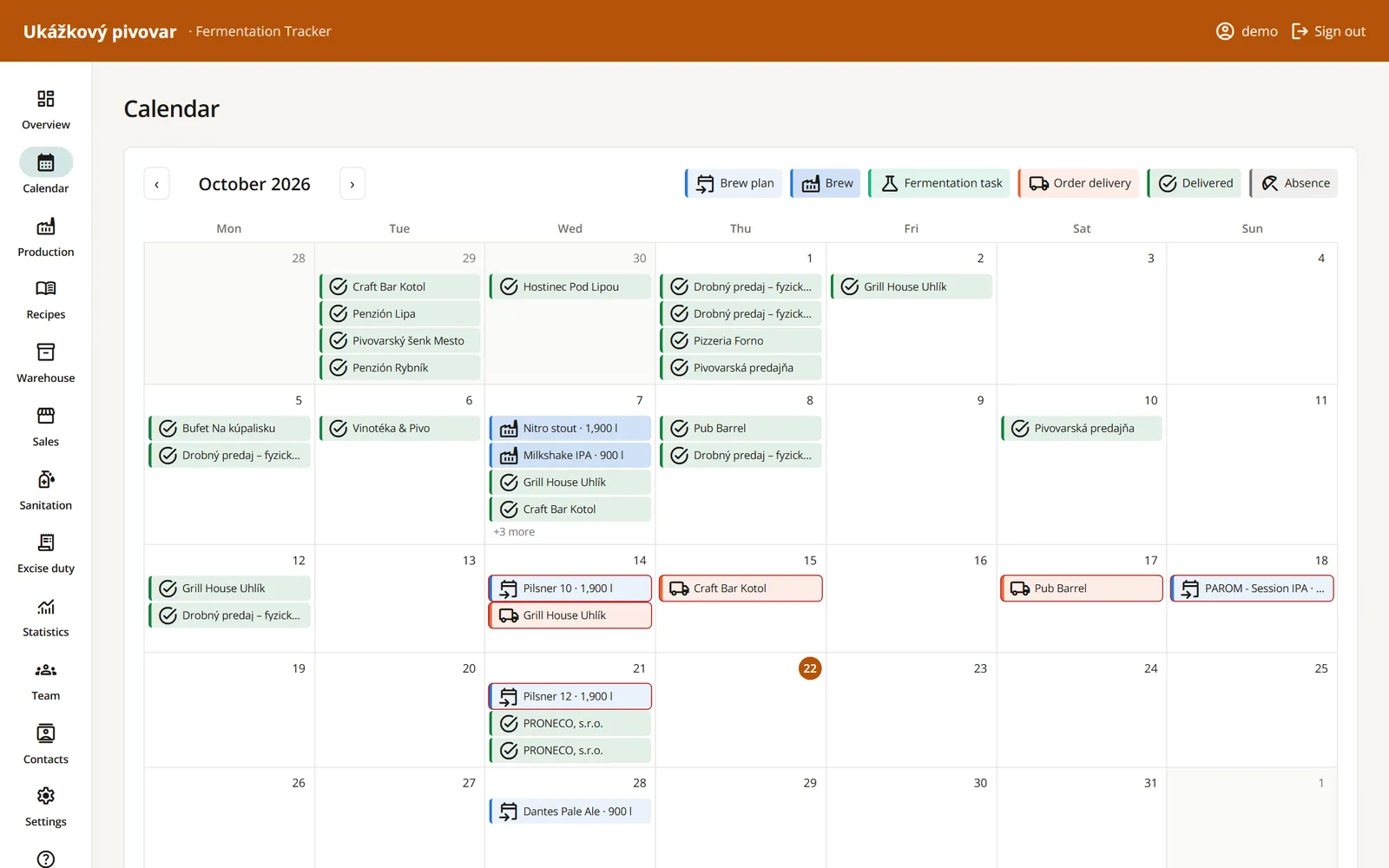Toggle the Delivered filter chip
The width and height of the screenshot is (1389, 868).
pos(1195,183)
